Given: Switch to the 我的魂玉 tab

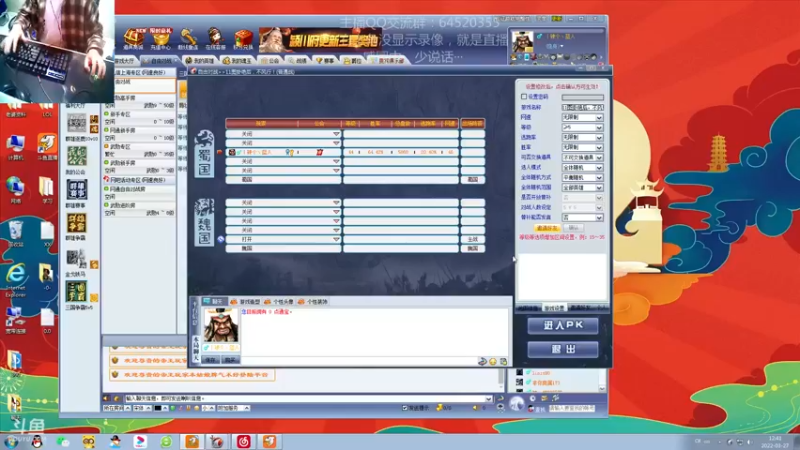Looking at the screenshot, I should 238,61.
